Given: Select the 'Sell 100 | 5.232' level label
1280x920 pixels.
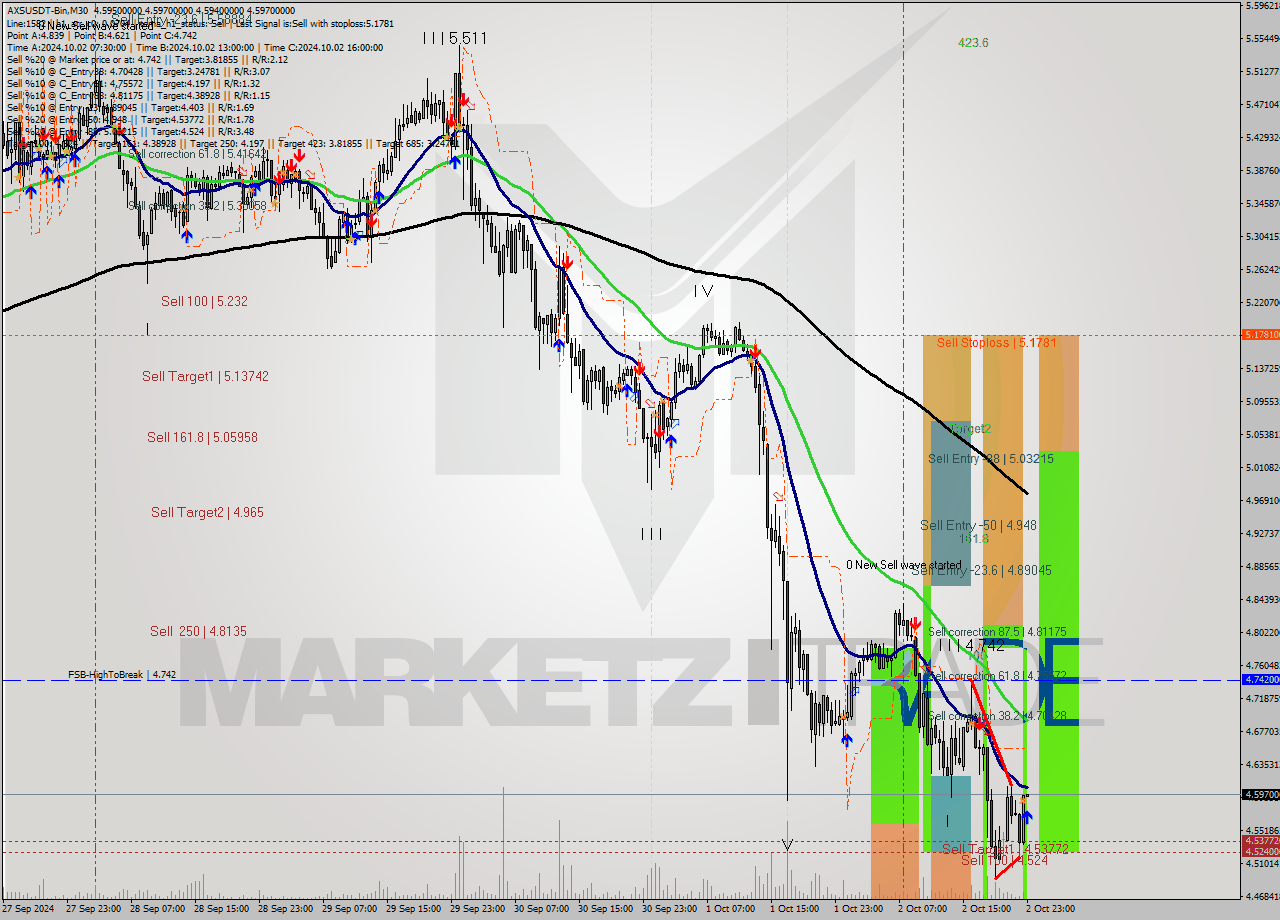Looking at the screenshot, I should click(204, 300).
